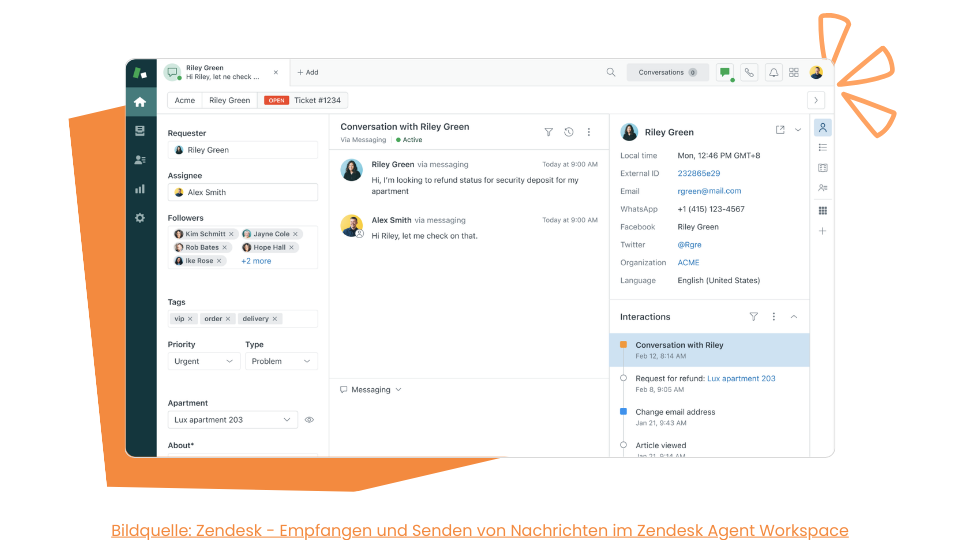
Task: Add a new tab with + Add
Action: 307,72
